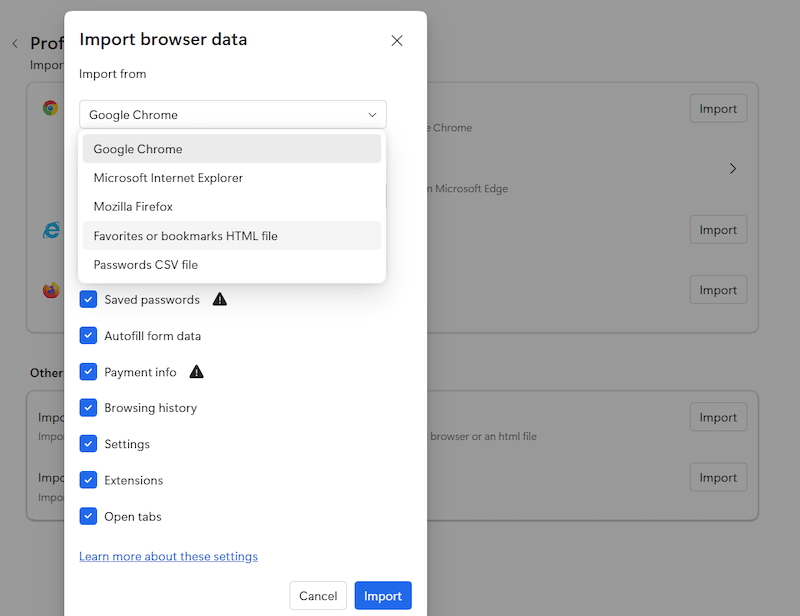
Task: Close the Import browser data dialog
Action: point(397,40)
